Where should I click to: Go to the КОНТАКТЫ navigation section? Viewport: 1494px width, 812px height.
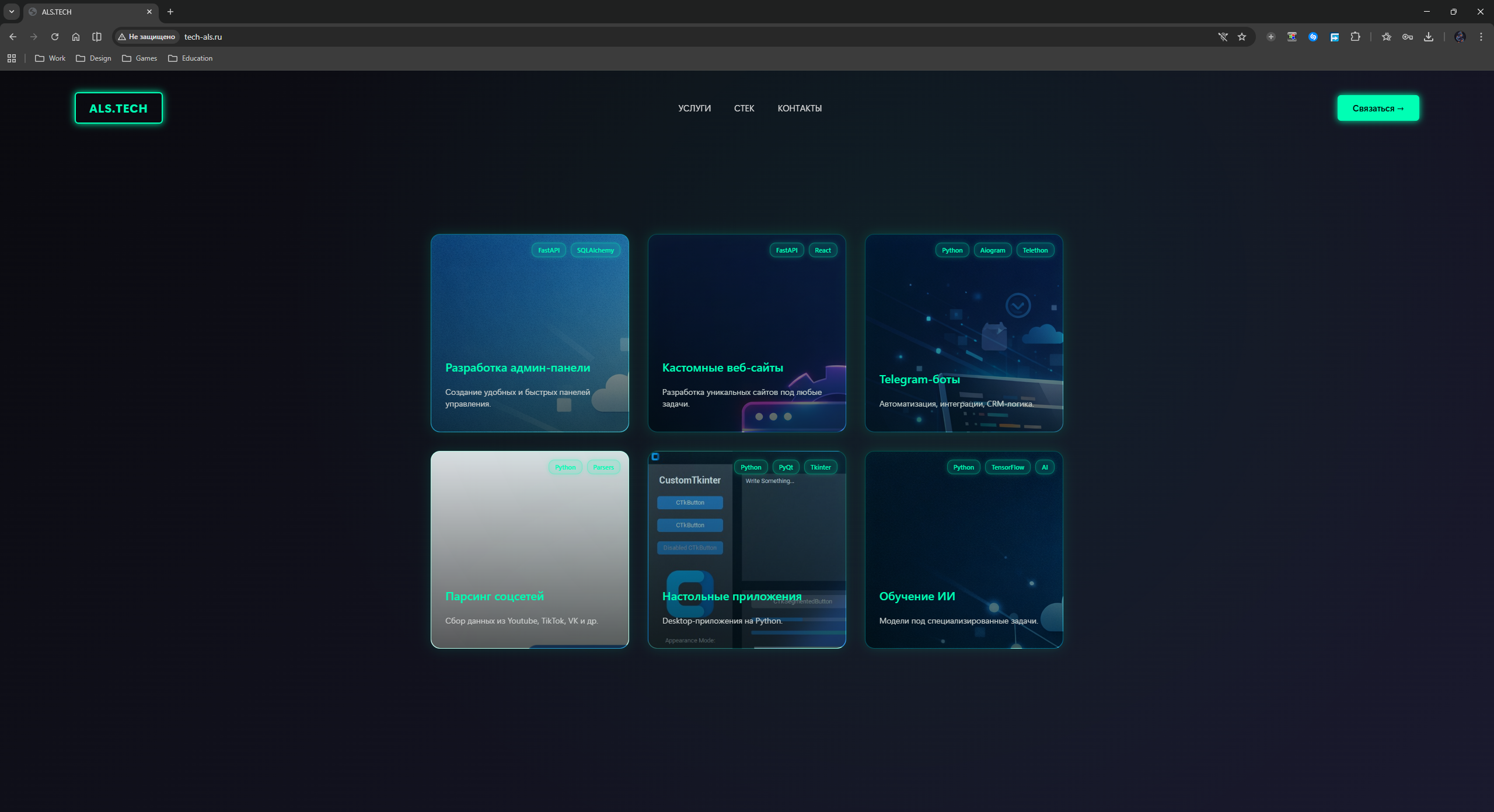point(800,108)
